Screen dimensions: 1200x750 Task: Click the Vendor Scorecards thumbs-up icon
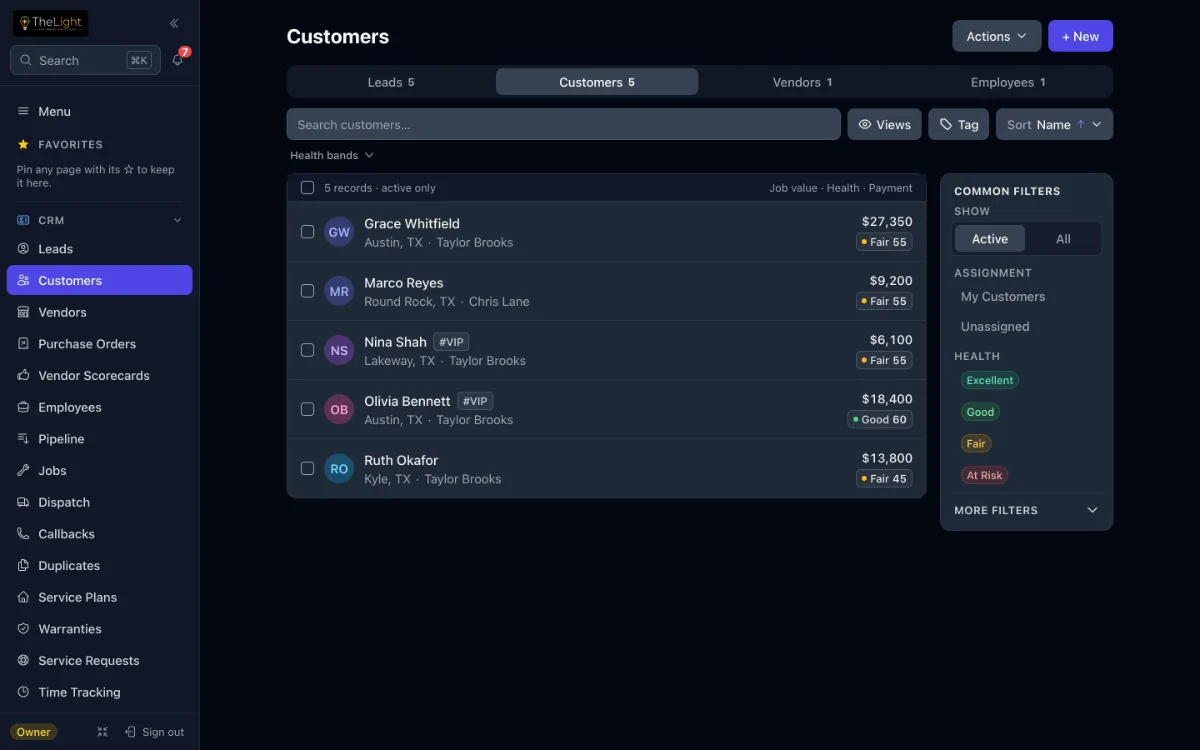[23, 376]
